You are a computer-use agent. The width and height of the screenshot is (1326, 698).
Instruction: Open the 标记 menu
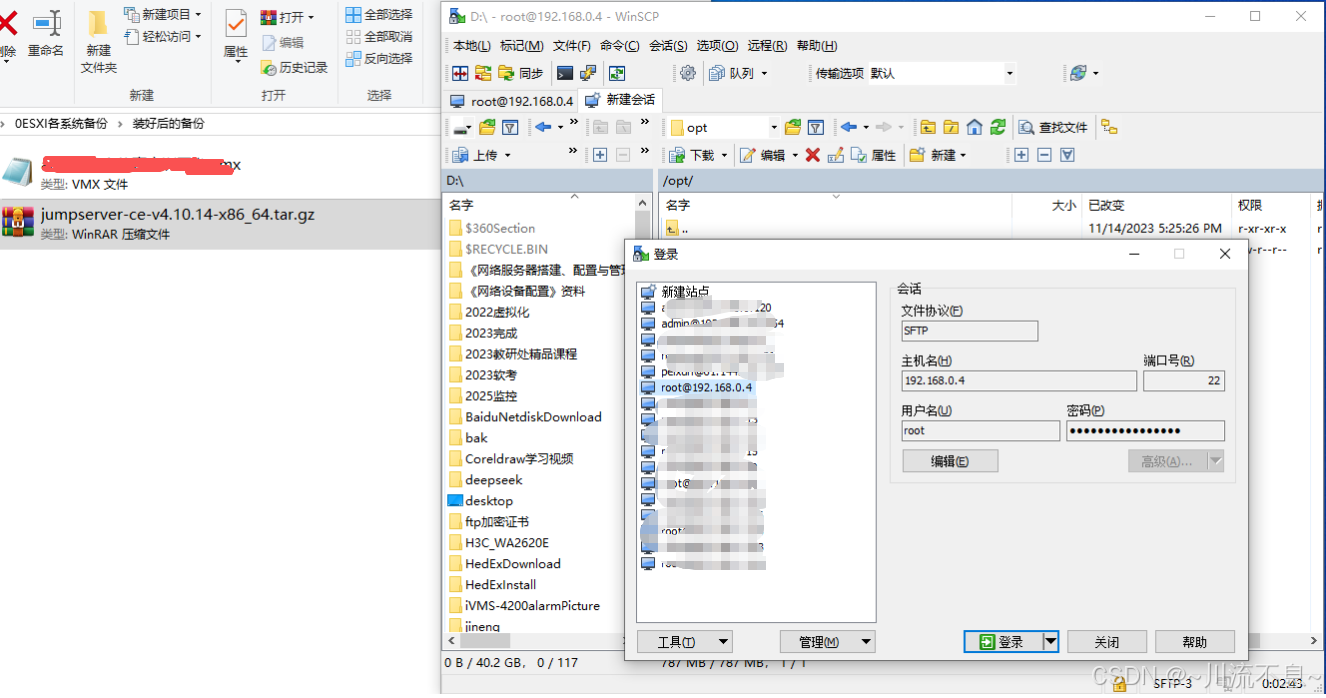(x=521, y=46)
